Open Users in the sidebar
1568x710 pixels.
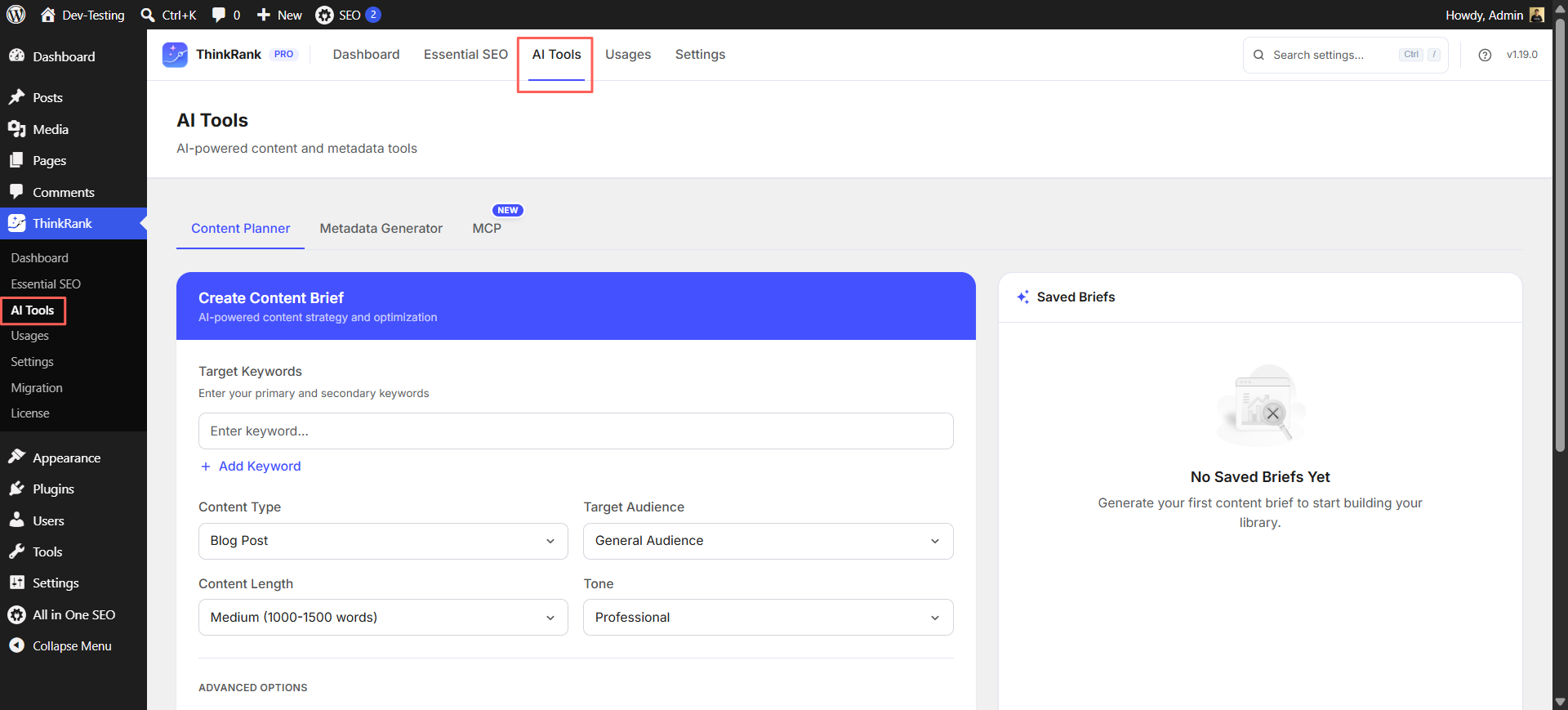pos(73,520)
